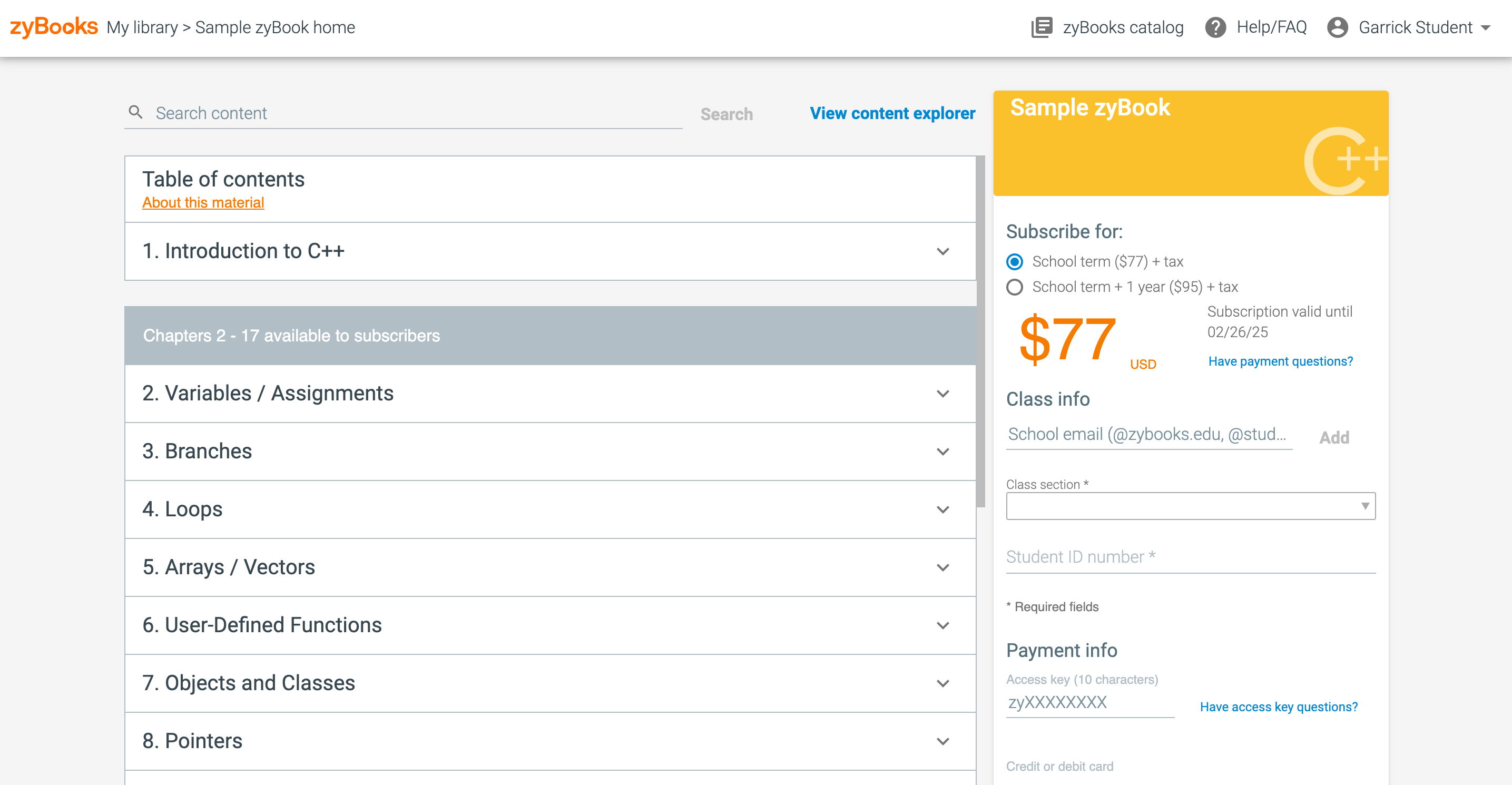Screen dimensions: 1512x785
Task: Click the help question mark icon
Action: (x=1217, y=27)
